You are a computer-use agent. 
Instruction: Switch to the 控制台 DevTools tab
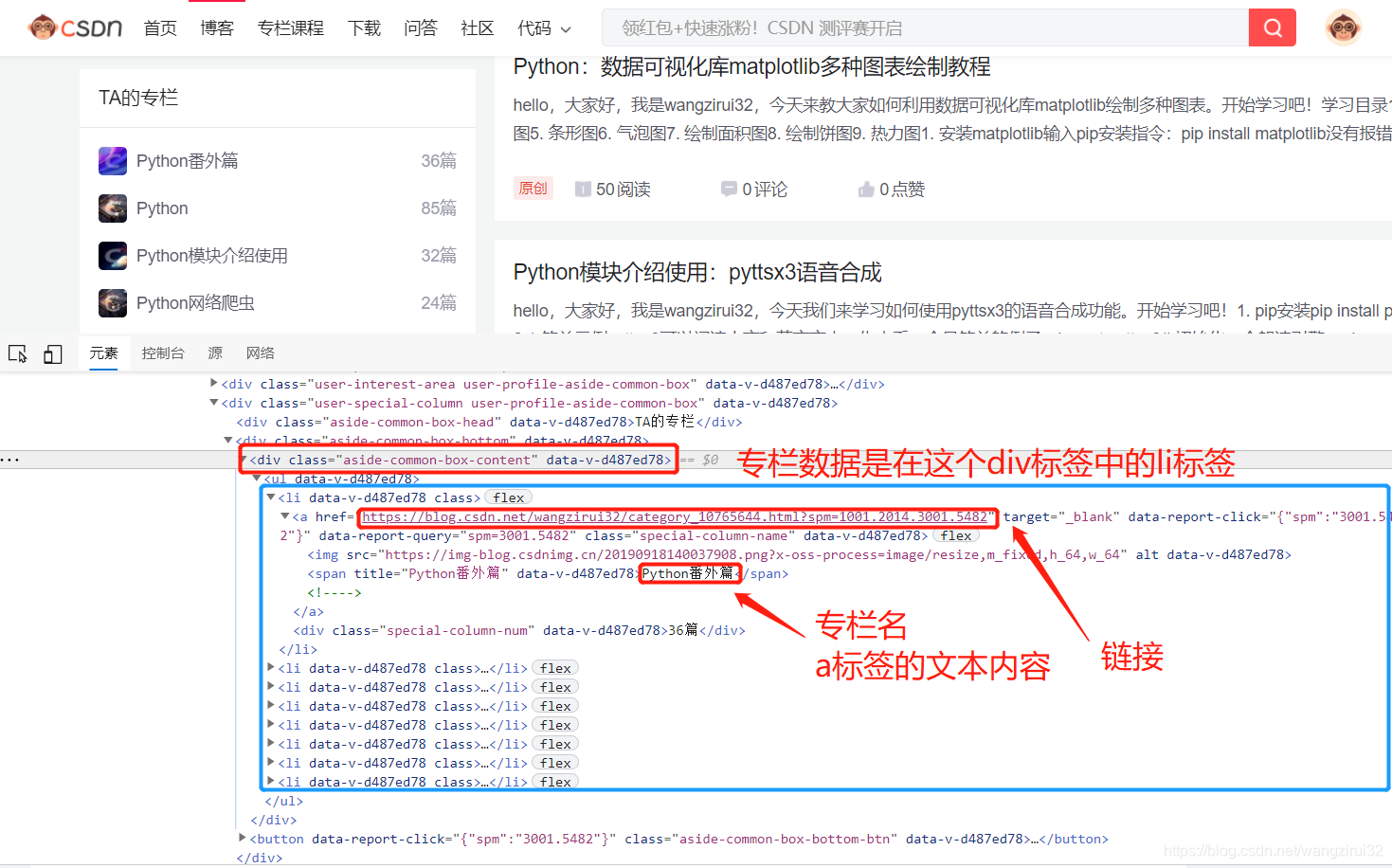[x=163, y=353]
